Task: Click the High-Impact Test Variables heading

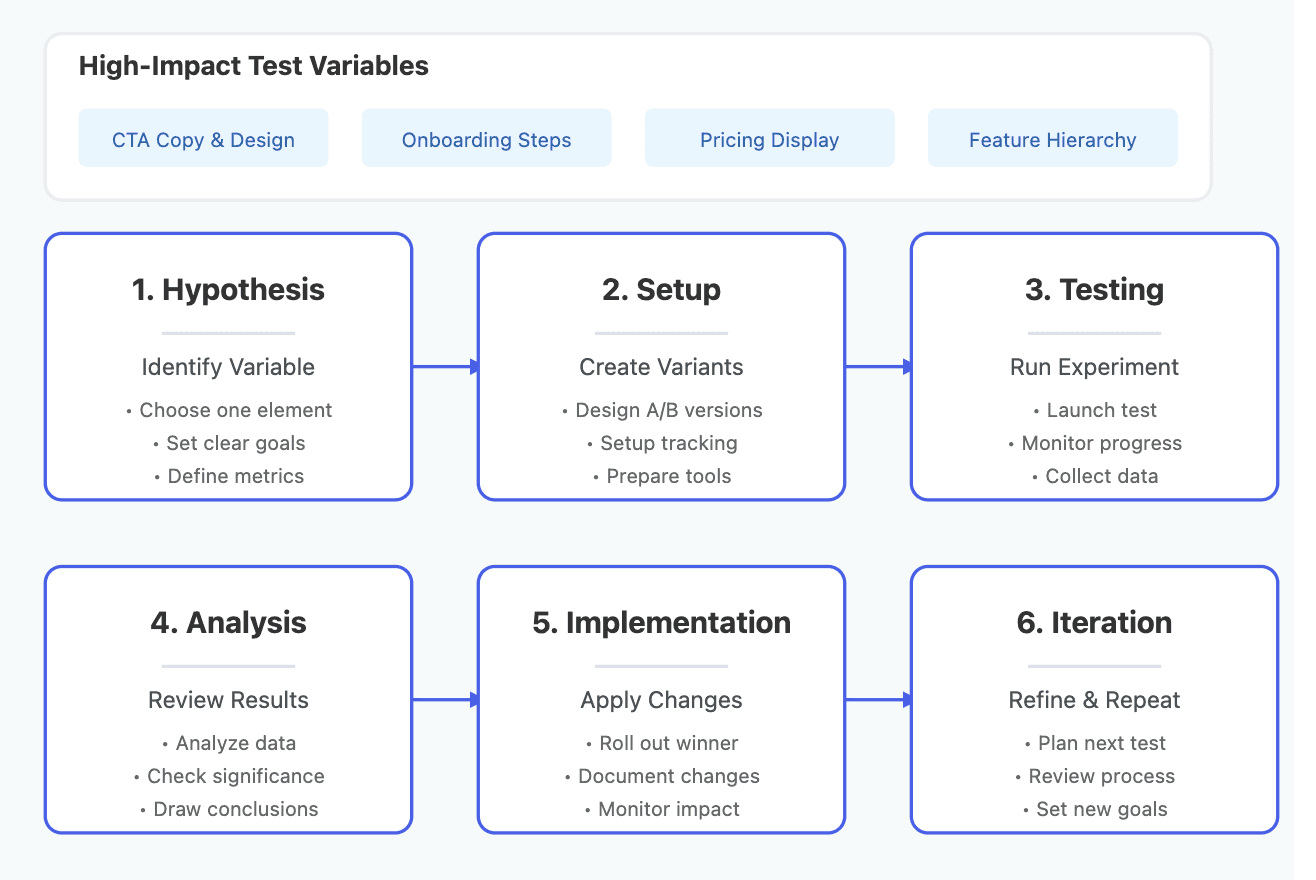Action: [254, 66]
